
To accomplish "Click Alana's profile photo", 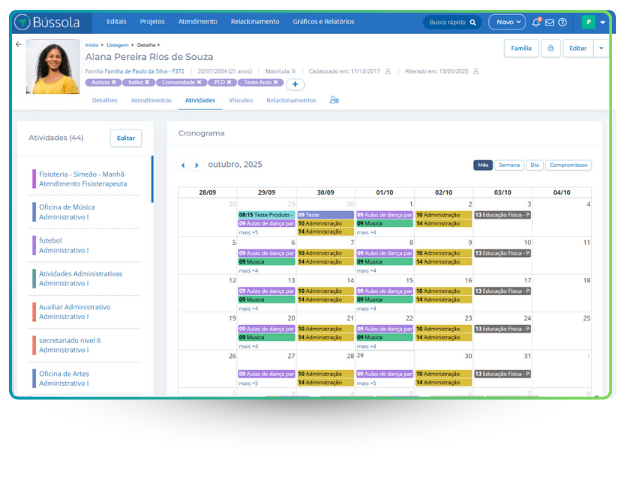I will 53,66.
